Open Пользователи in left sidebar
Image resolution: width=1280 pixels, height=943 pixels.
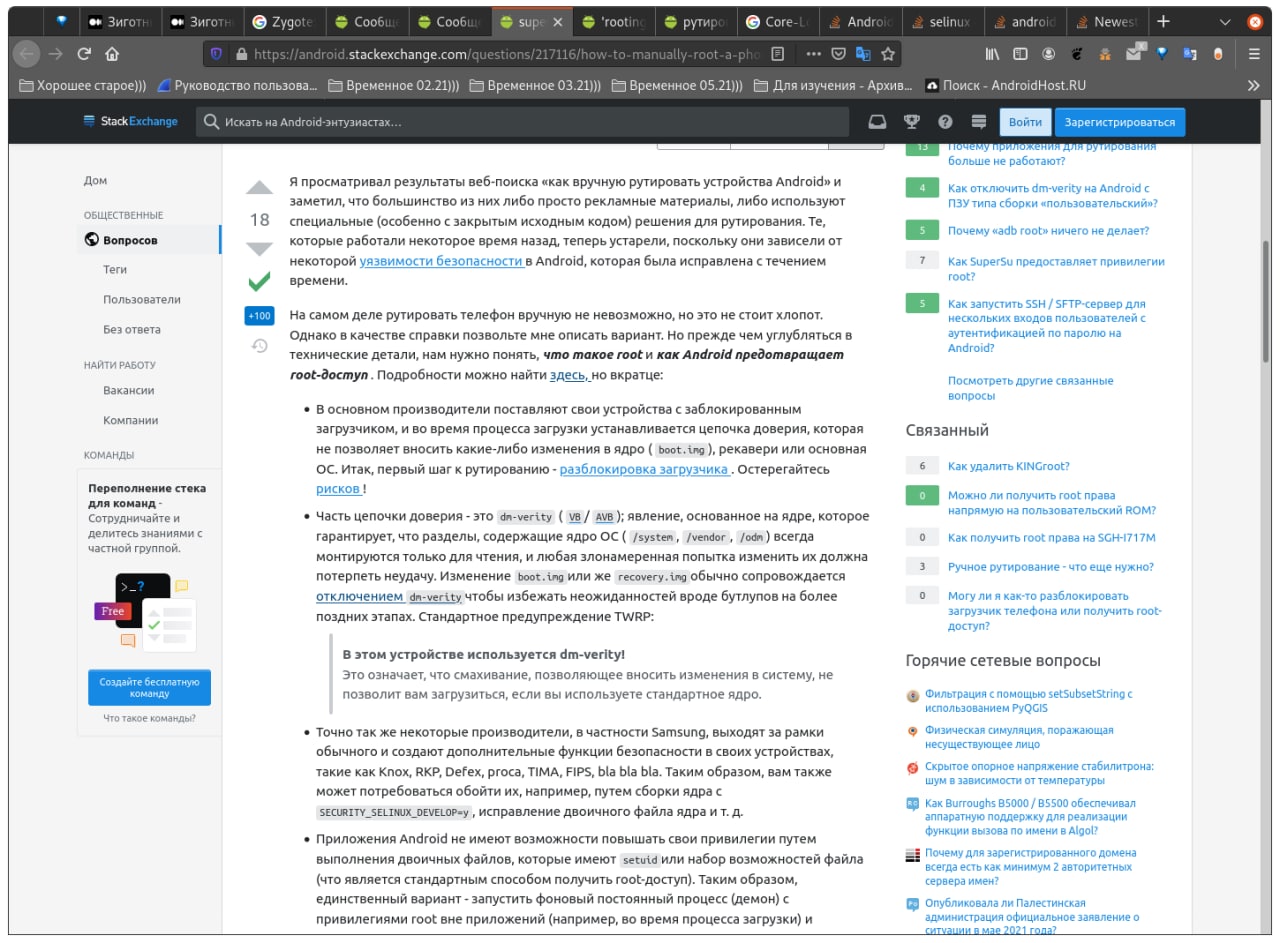coord(142,300)
